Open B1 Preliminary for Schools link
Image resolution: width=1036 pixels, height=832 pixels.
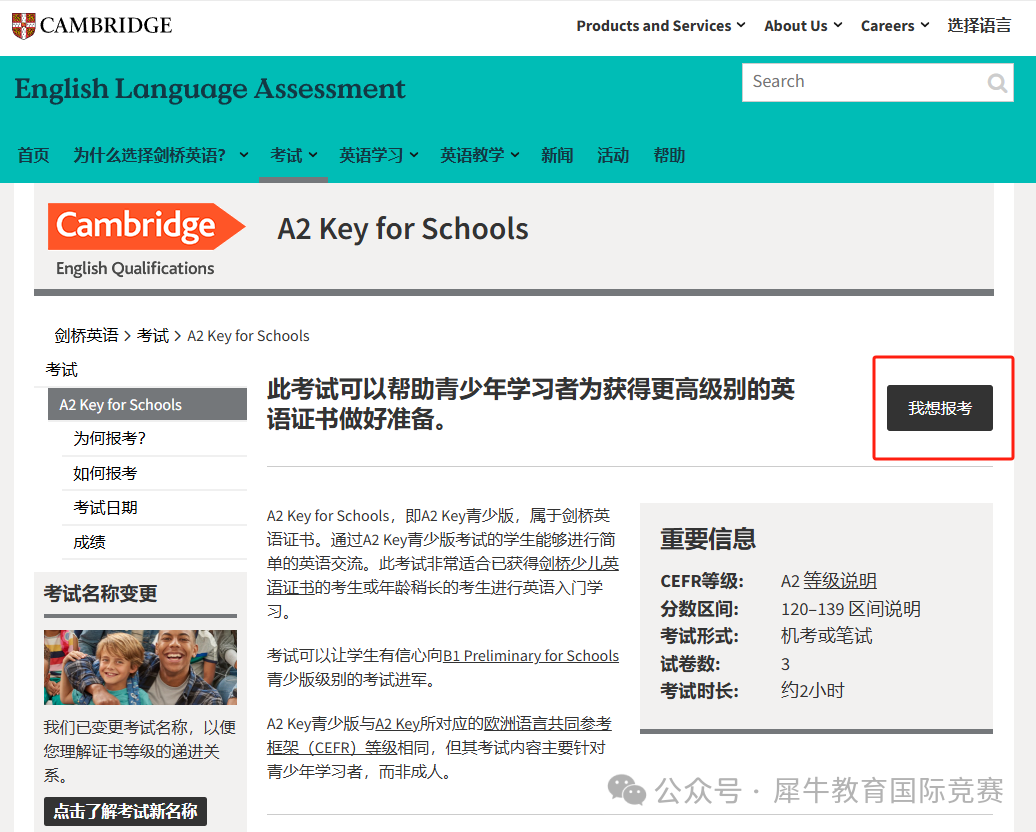coord(531,656)
